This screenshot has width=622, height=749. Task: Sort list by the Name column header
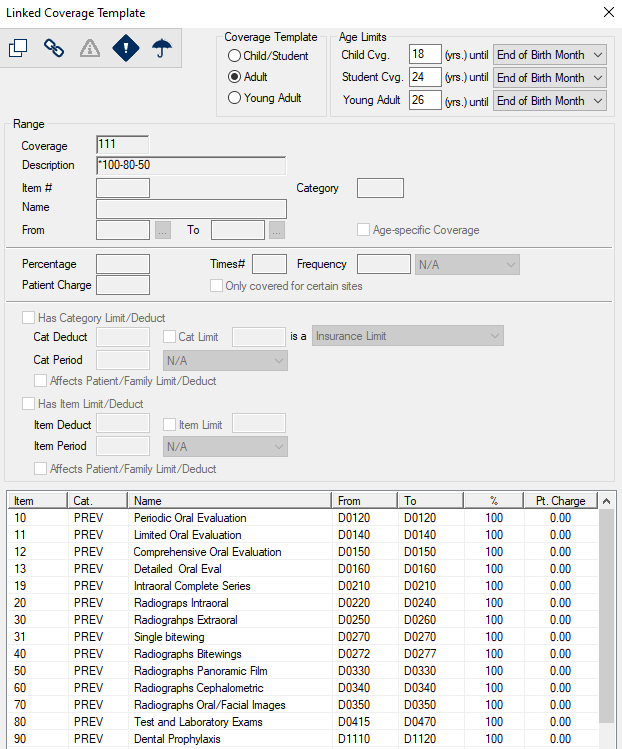[230, 500]
